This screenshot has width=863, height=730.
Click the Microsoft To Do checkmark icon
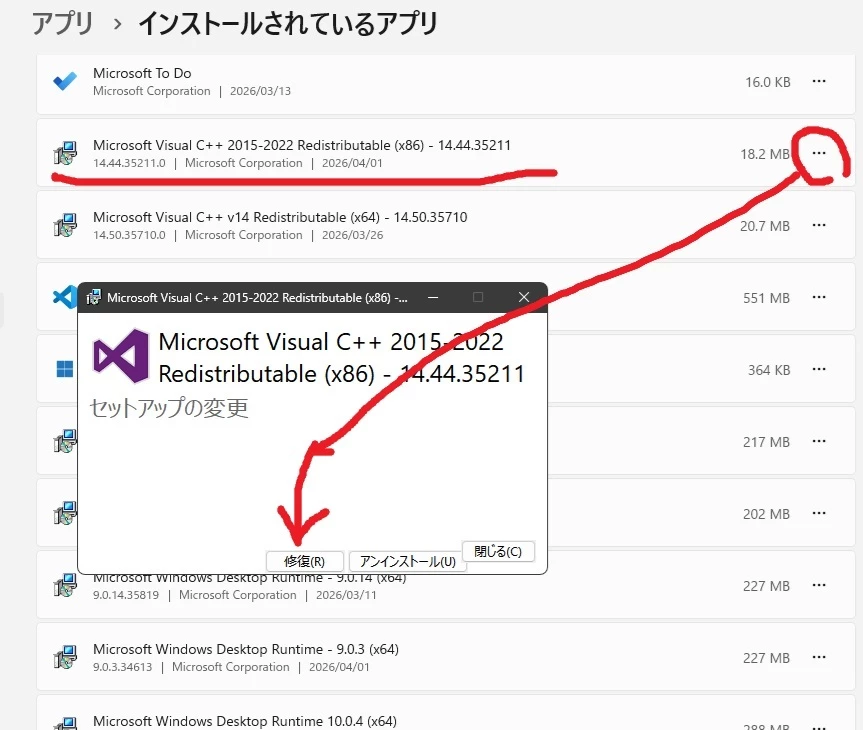65,82
